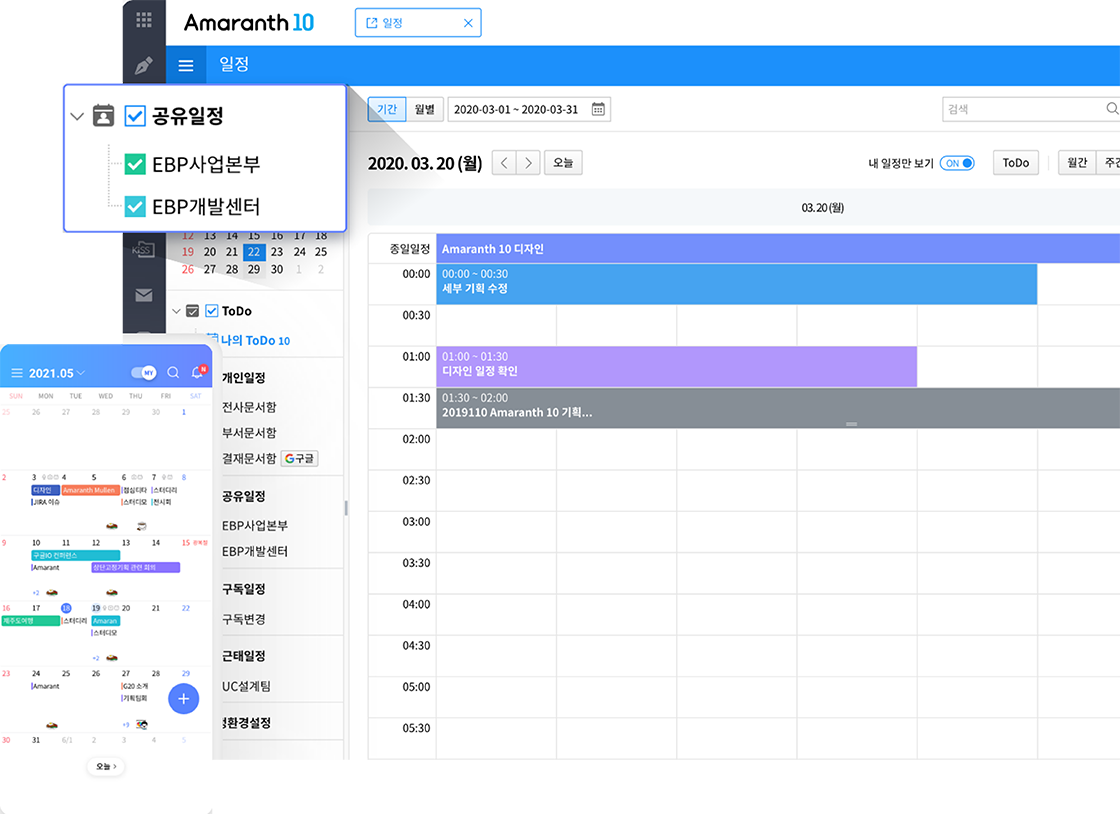Switch to 월간 view

pos(1077,163)
